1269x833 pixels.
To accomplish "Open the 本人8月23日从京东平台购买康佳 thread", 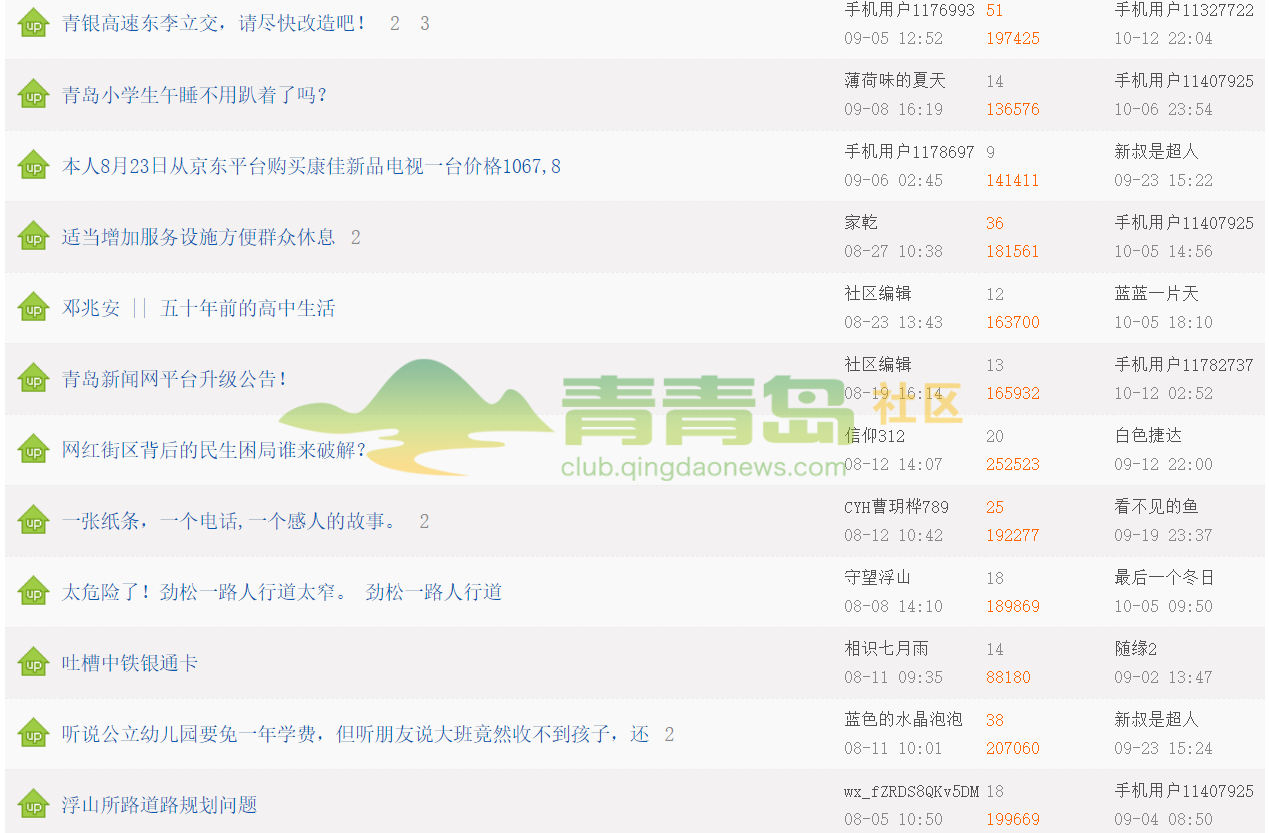I will coord(311,166).
